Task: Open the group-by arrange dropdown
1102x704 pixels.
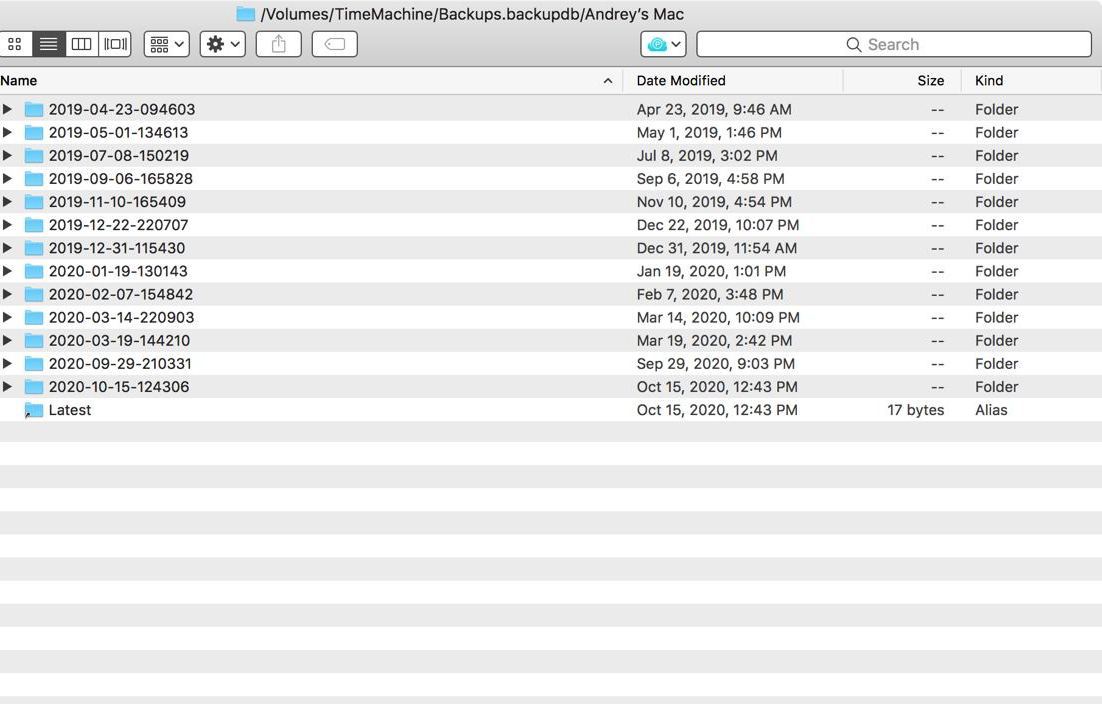Action: pos(167,44)
